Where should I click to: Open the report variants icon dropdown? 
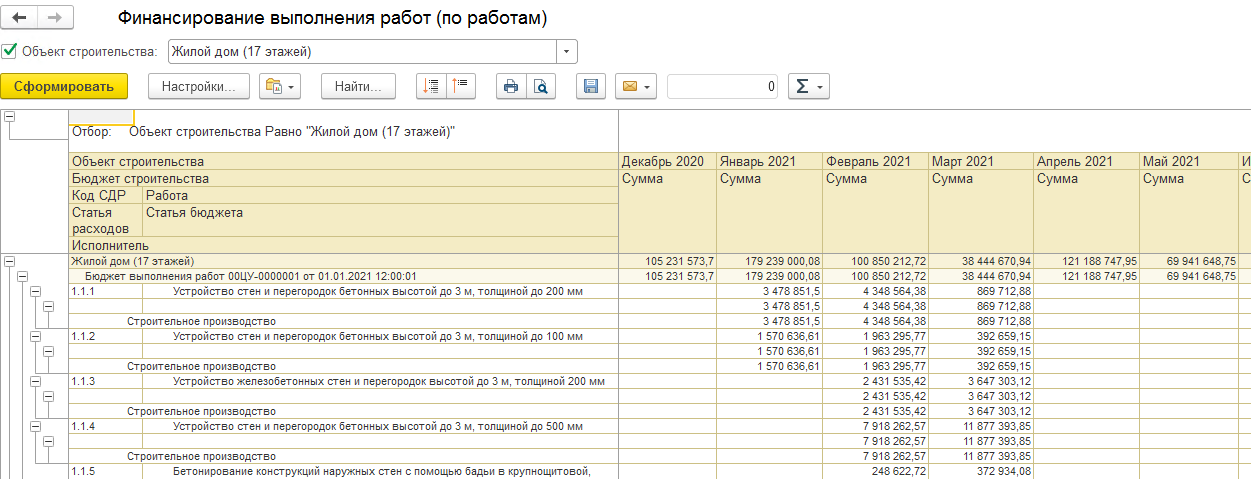(x=280, y=87)
